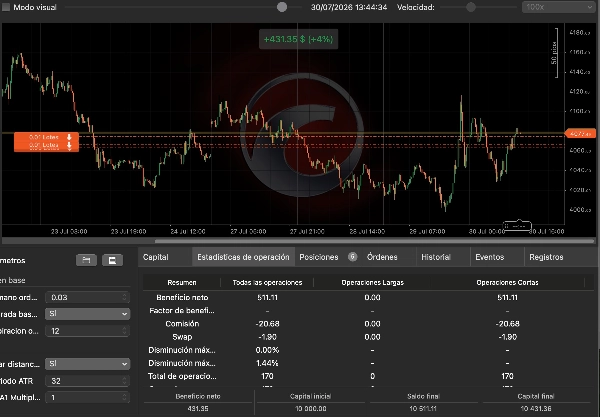
Task: Enable the Modo visual checkbox
Action: click(6, 7)
